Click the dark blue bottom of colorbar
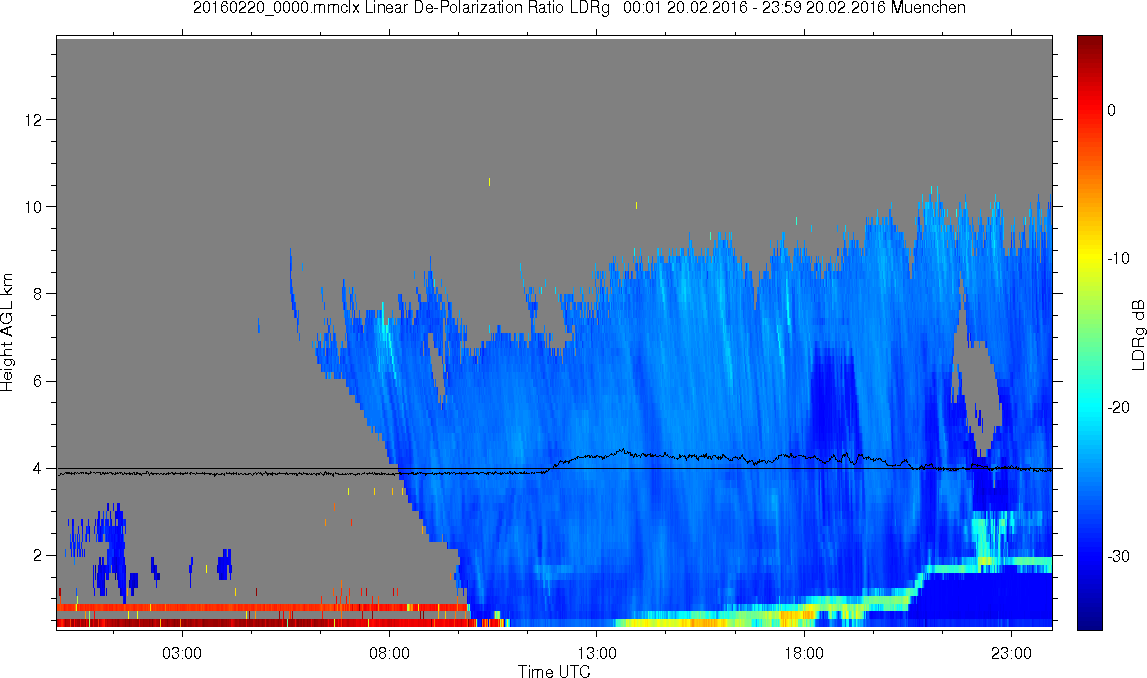 coord(1089,620)
